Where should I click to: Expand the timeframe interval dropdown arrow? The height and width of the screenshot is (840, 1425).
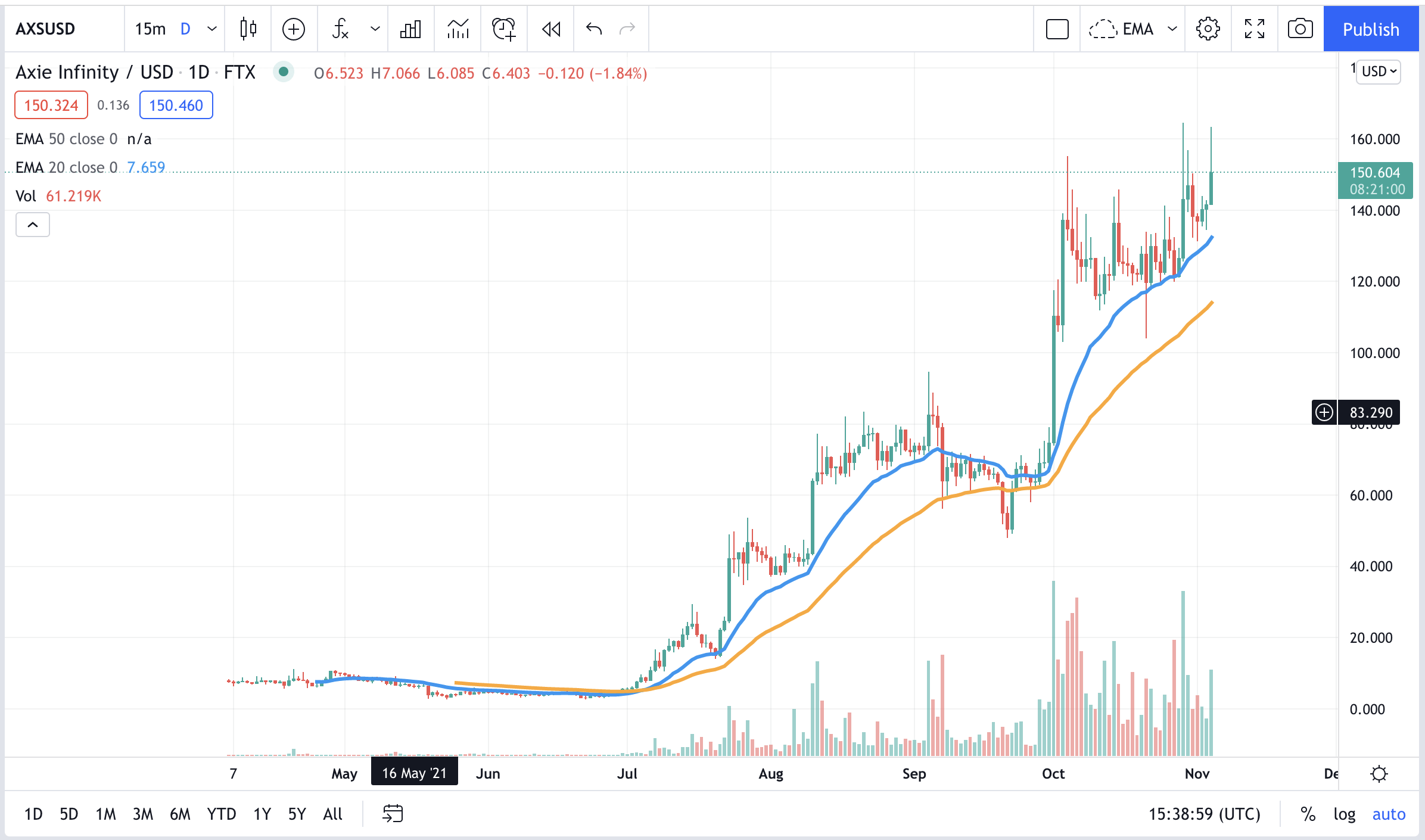point(212,29)
